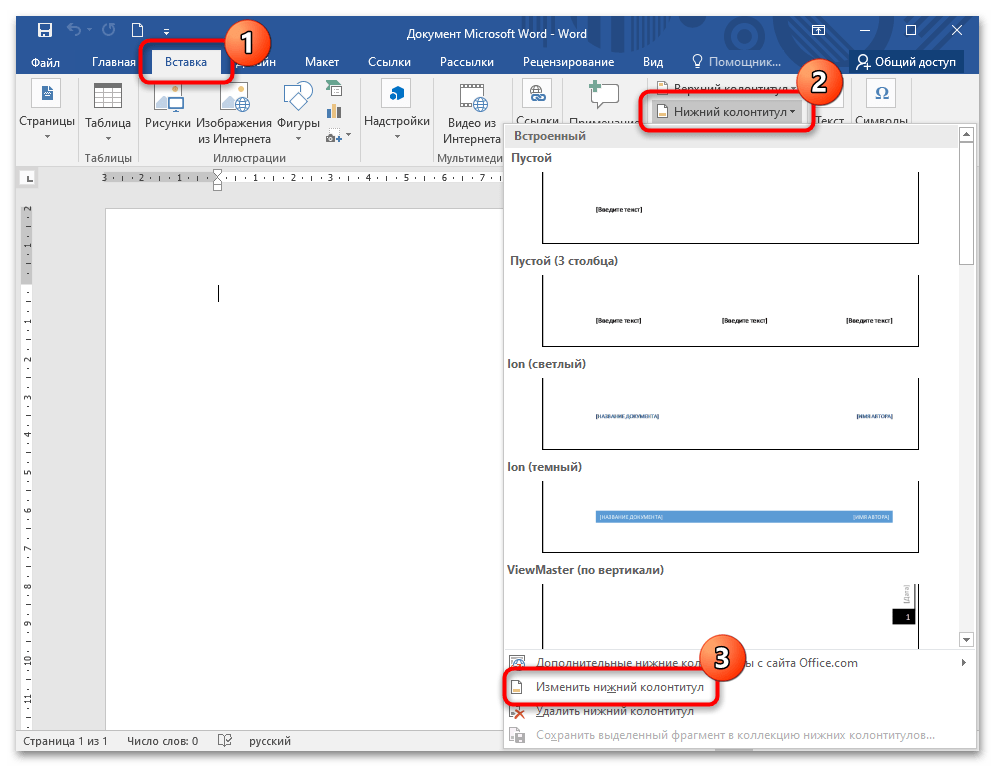
Task: Select the Ion (светлый) footer thumbnail
Action: (x=730, y=414)
